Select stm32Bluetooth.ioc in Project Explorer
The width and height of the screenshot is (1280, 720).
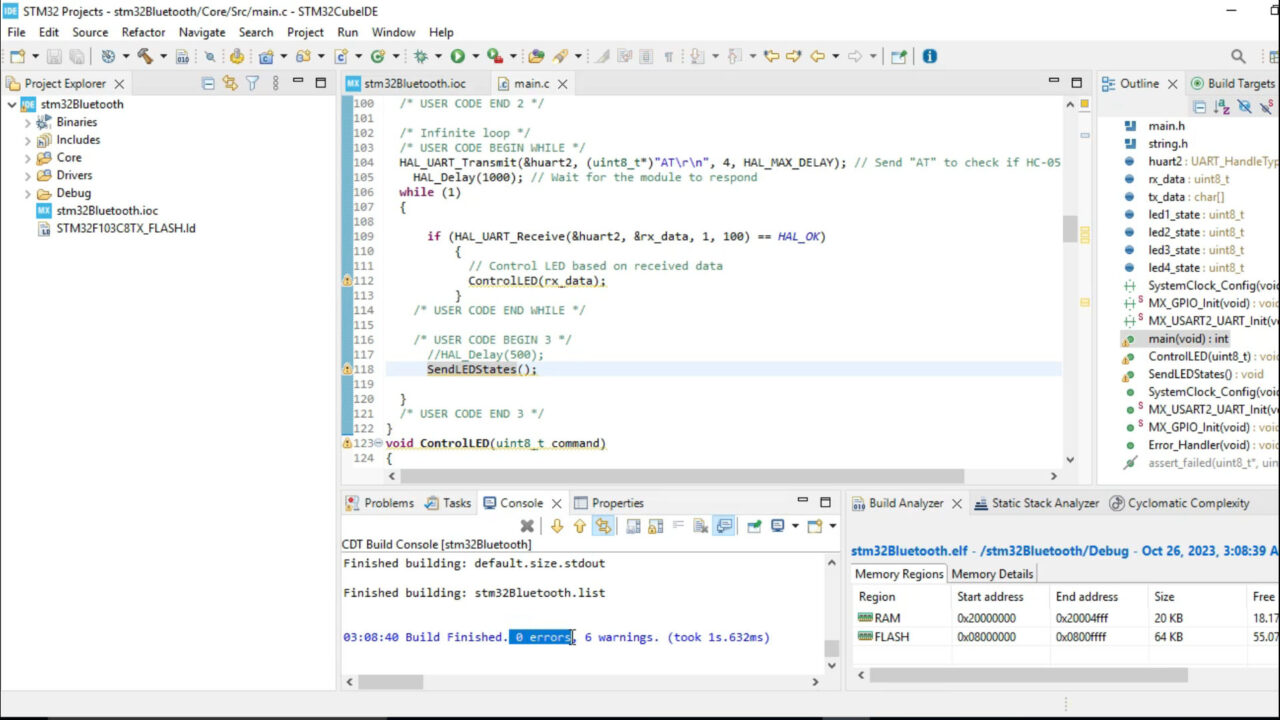[97, 211]
